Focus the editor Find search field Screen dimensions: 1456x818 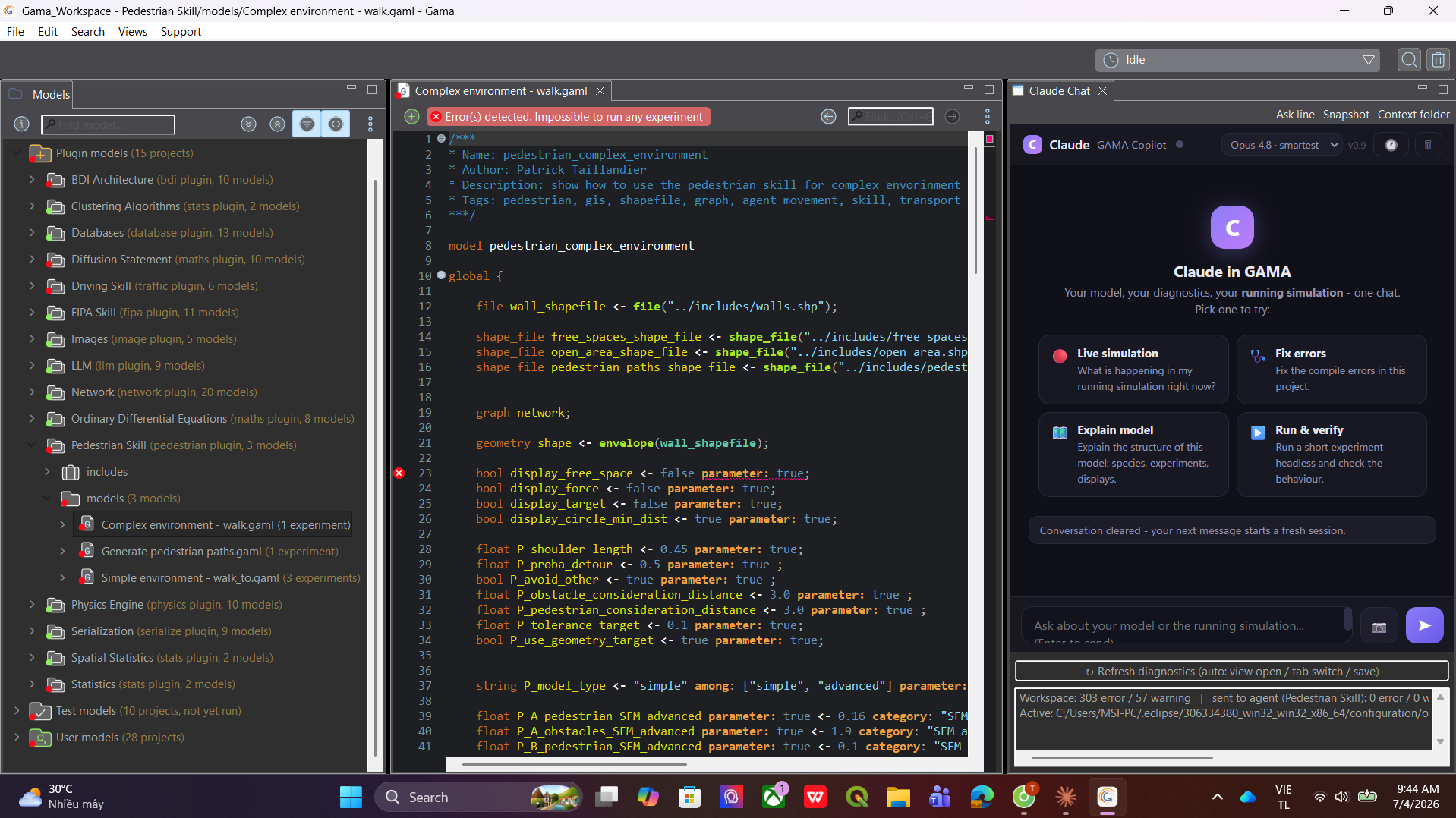coord(890,116)
